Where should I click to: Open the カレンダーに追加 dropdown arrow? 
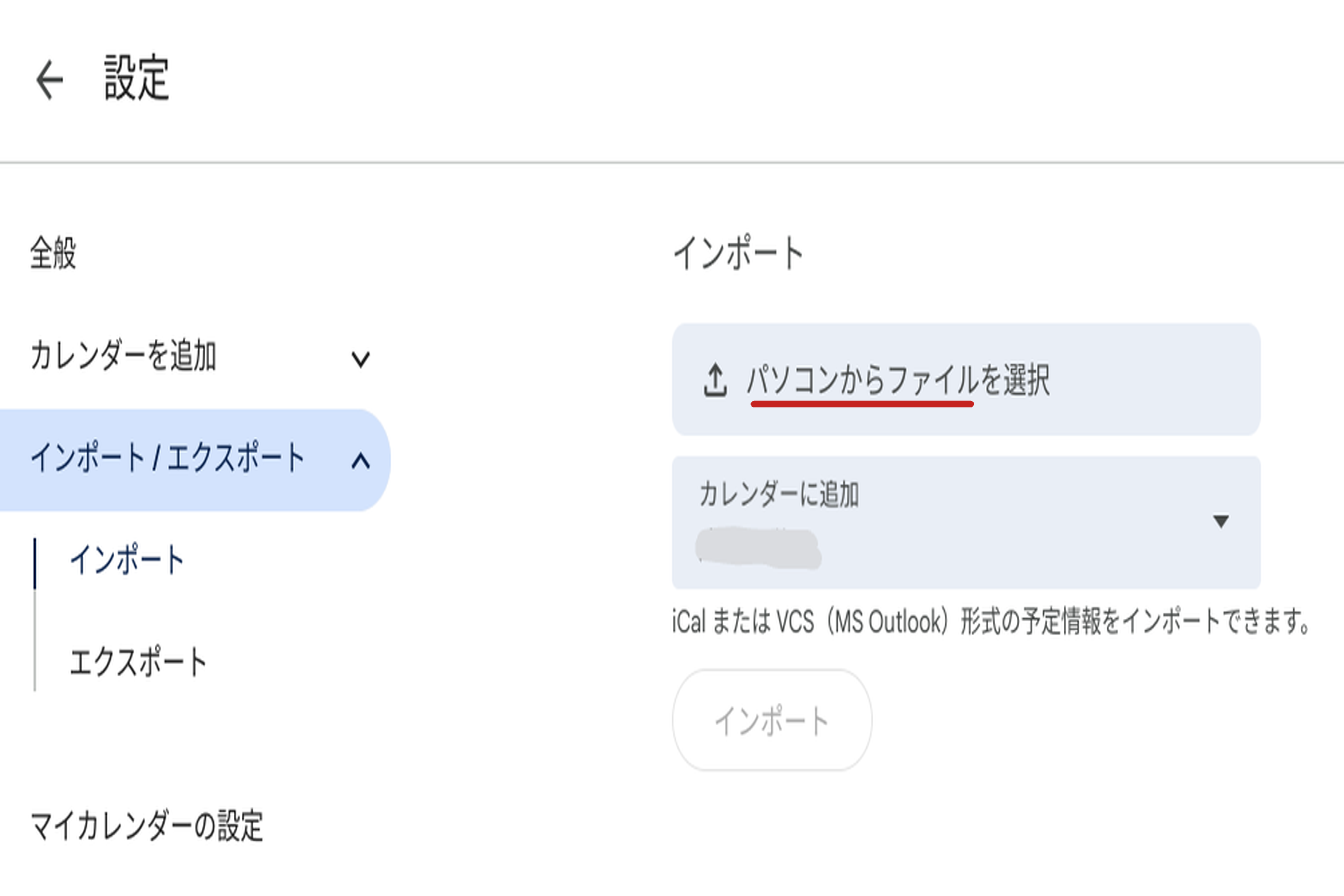[x=1220, y=521]
